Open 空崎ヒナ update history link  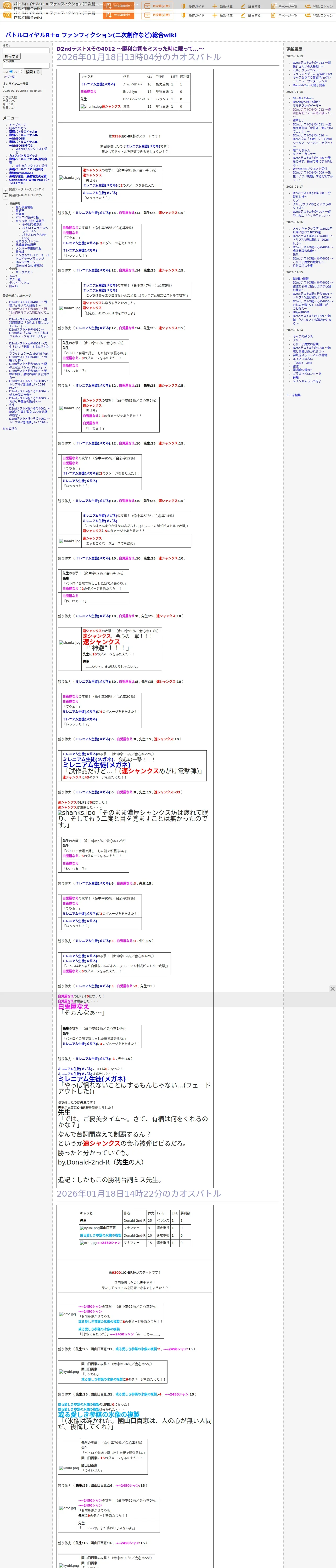click(x=298, y=120)
